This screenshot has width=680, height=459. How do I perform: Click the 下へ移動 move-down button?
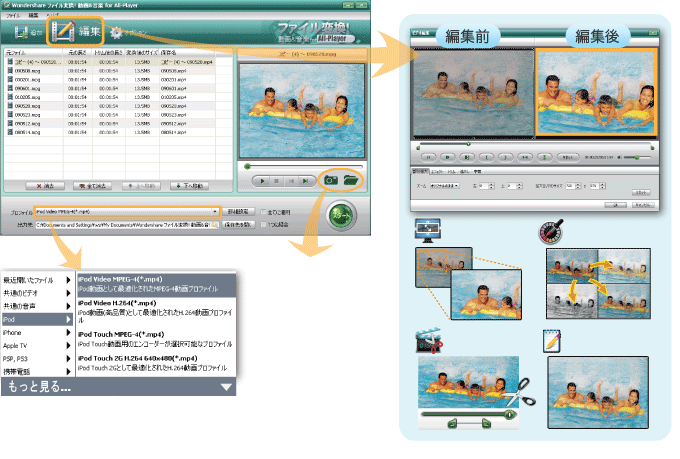click(x=190, y=186)
